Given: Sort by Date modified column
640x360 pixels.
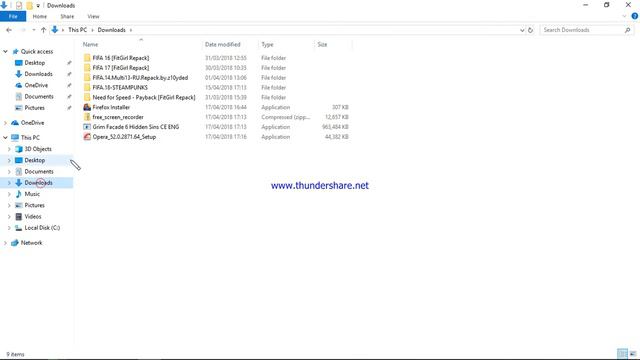Looking at the screenshot, I should (222, 44).
